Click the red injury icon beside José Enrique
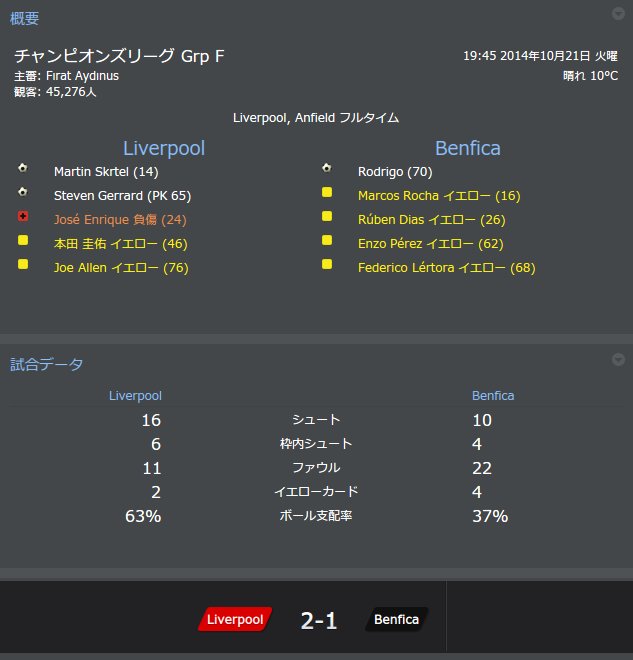Viewport: 633px width, 660px height. tap(23, 216)
